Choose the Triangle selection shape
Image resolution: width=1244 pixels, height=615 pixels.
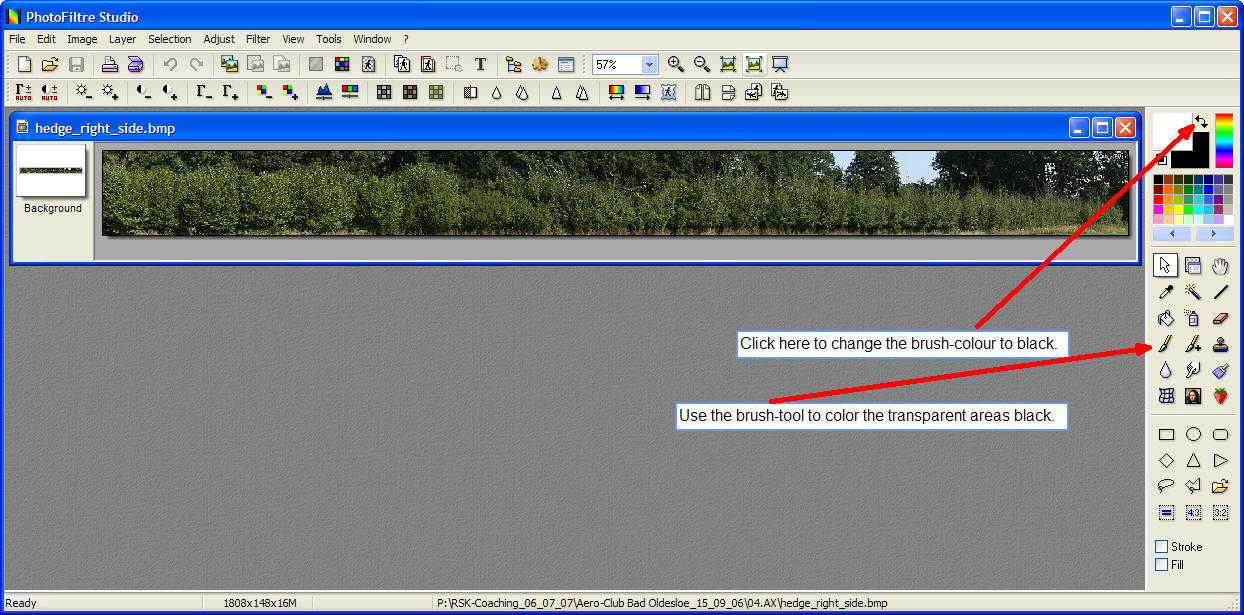click(x=1193, y=460)
